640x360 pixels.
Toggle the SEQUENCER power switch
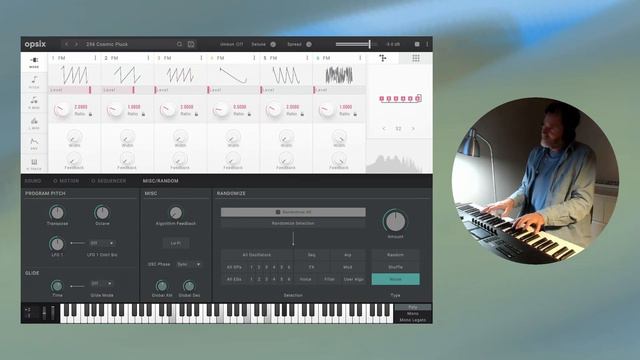(93, 181)
